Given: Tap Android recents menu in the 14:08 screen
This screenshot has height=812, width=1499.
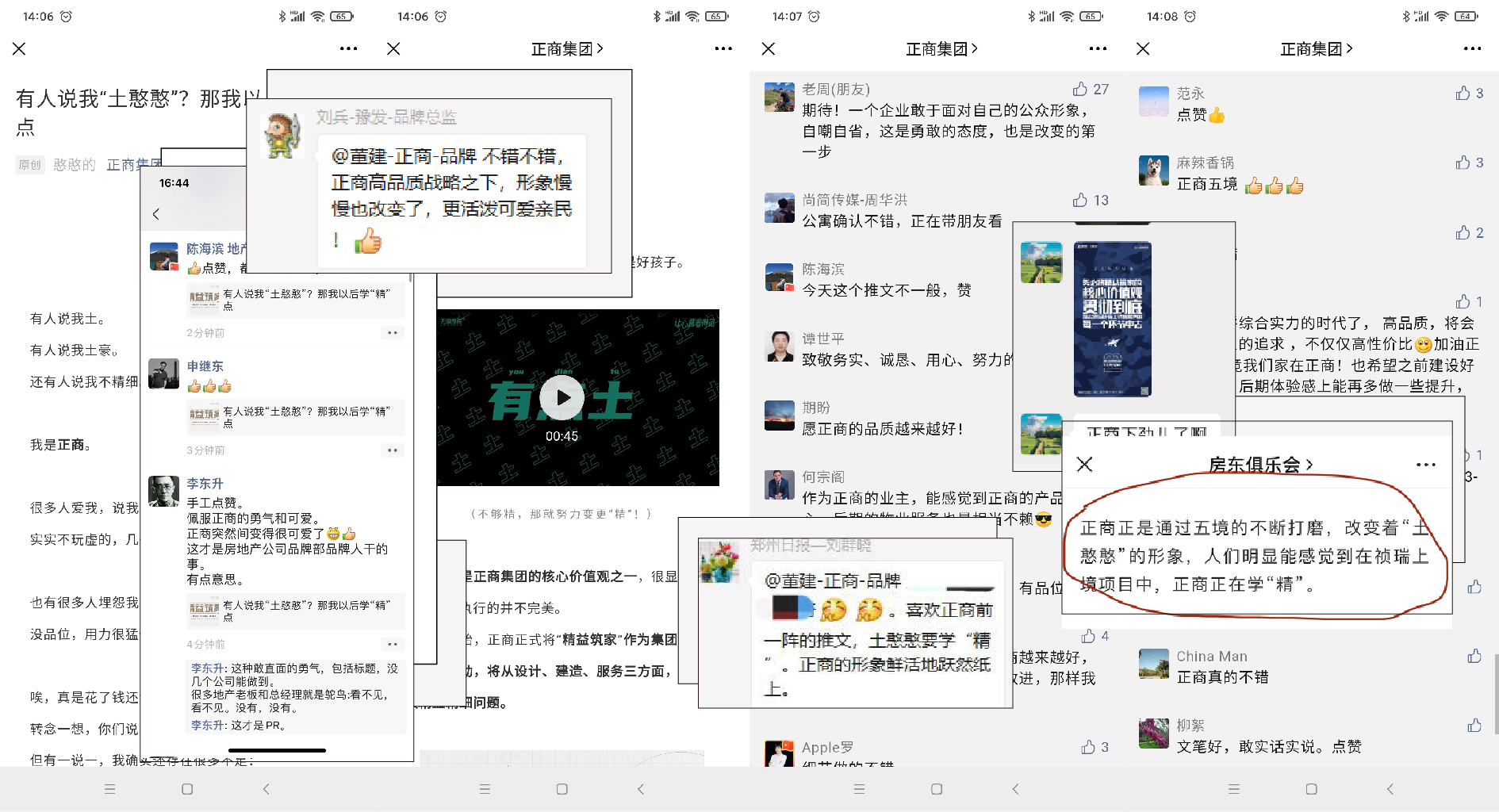Looking at the screenshot, I should (1234, 789).
